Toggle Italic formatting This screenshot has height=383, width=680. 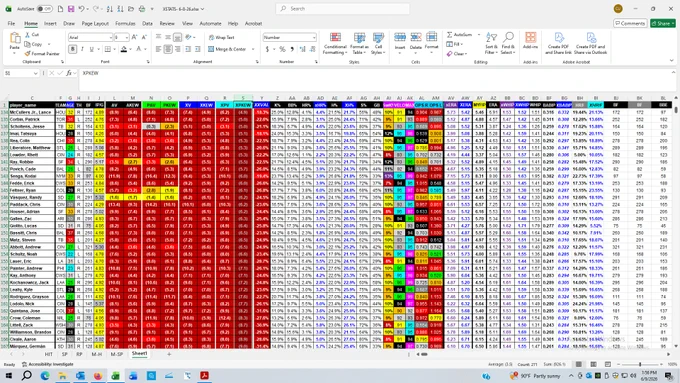[82, 49]
